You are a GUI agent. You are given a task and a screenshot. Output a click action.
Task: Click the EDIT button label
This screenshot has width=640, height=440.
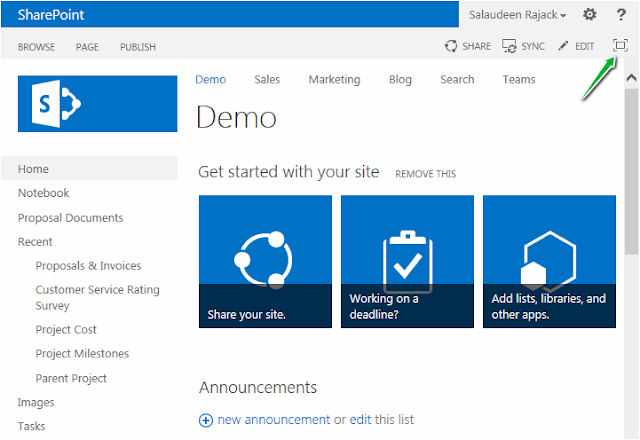tap(584, 46)
